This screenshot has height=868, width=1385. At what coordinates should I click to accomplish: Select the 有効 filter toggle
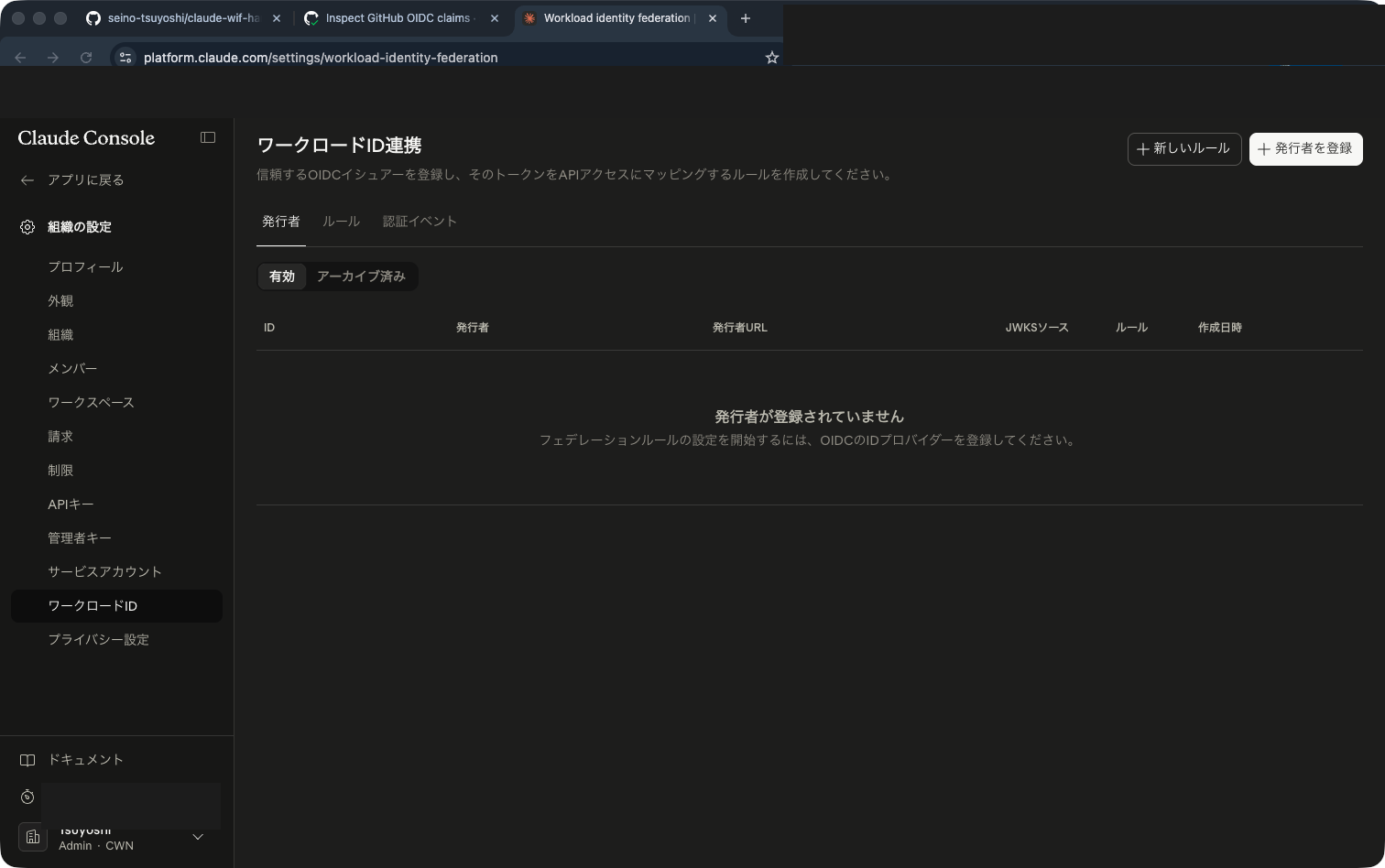pos(282,277)
